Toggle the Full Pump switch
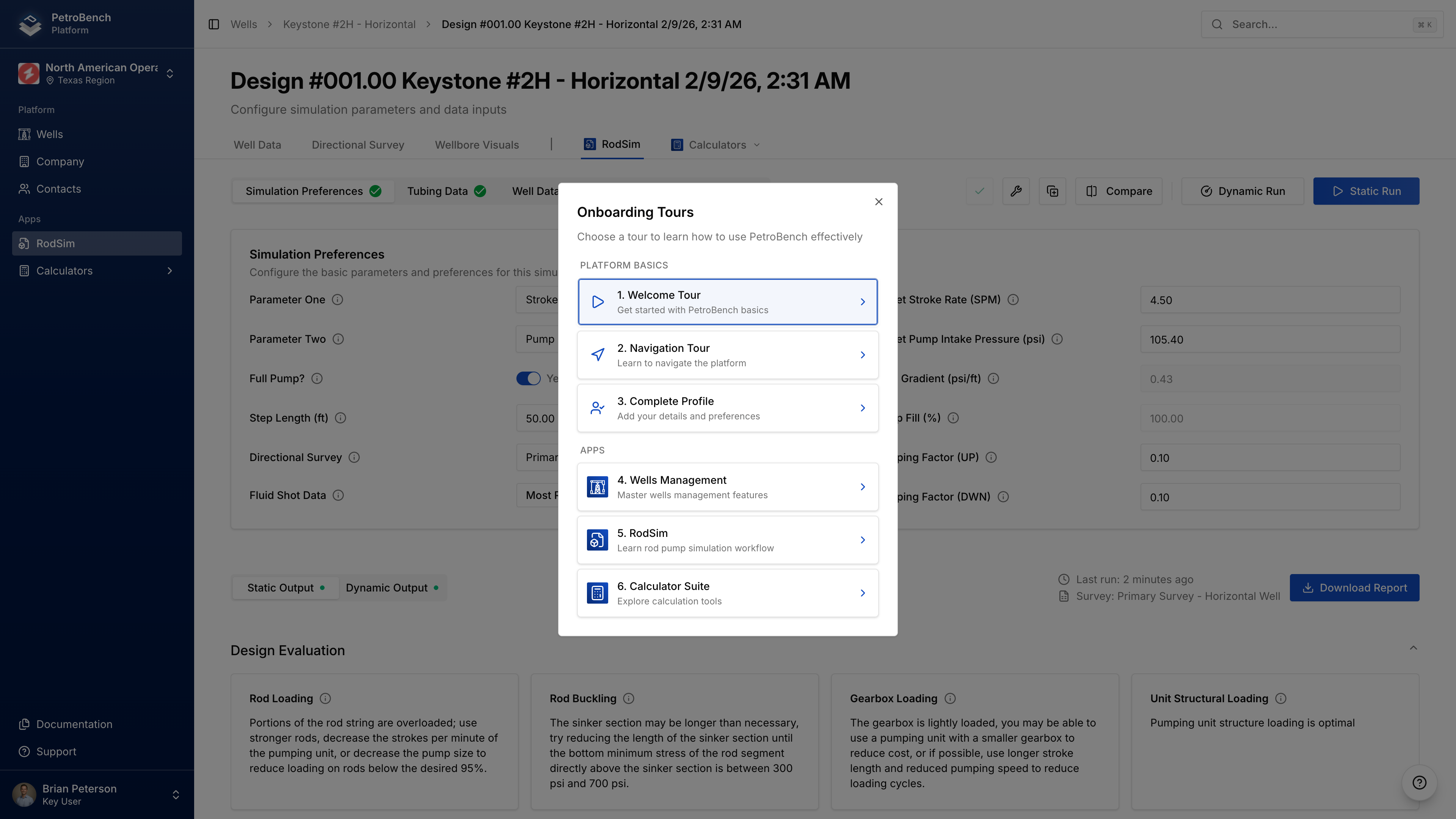This screenshot has width=1456, height=819. tap(528, 379)
